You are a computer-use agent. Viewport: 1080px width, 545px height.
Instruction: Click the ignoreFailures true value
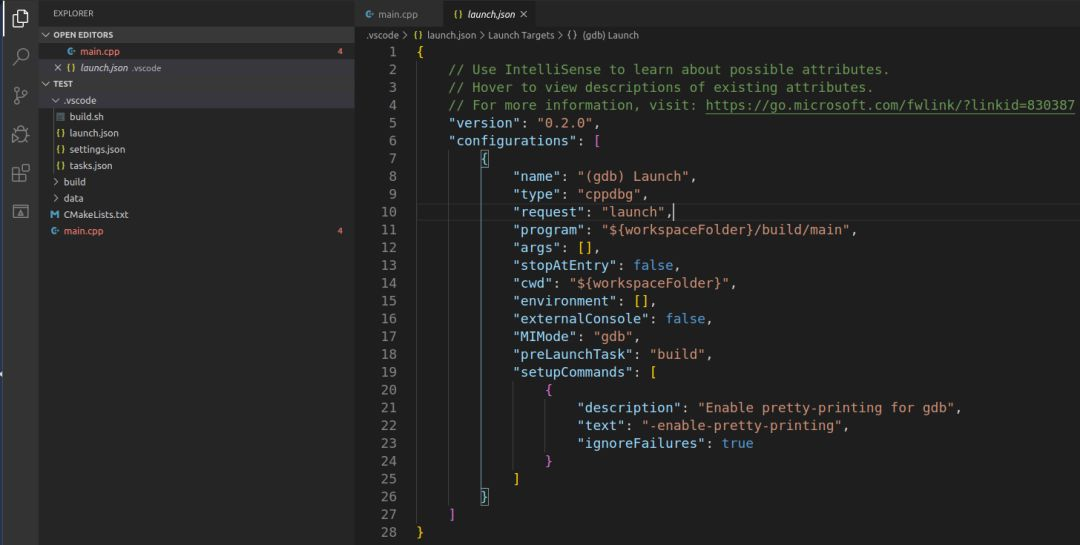(738, 443)
